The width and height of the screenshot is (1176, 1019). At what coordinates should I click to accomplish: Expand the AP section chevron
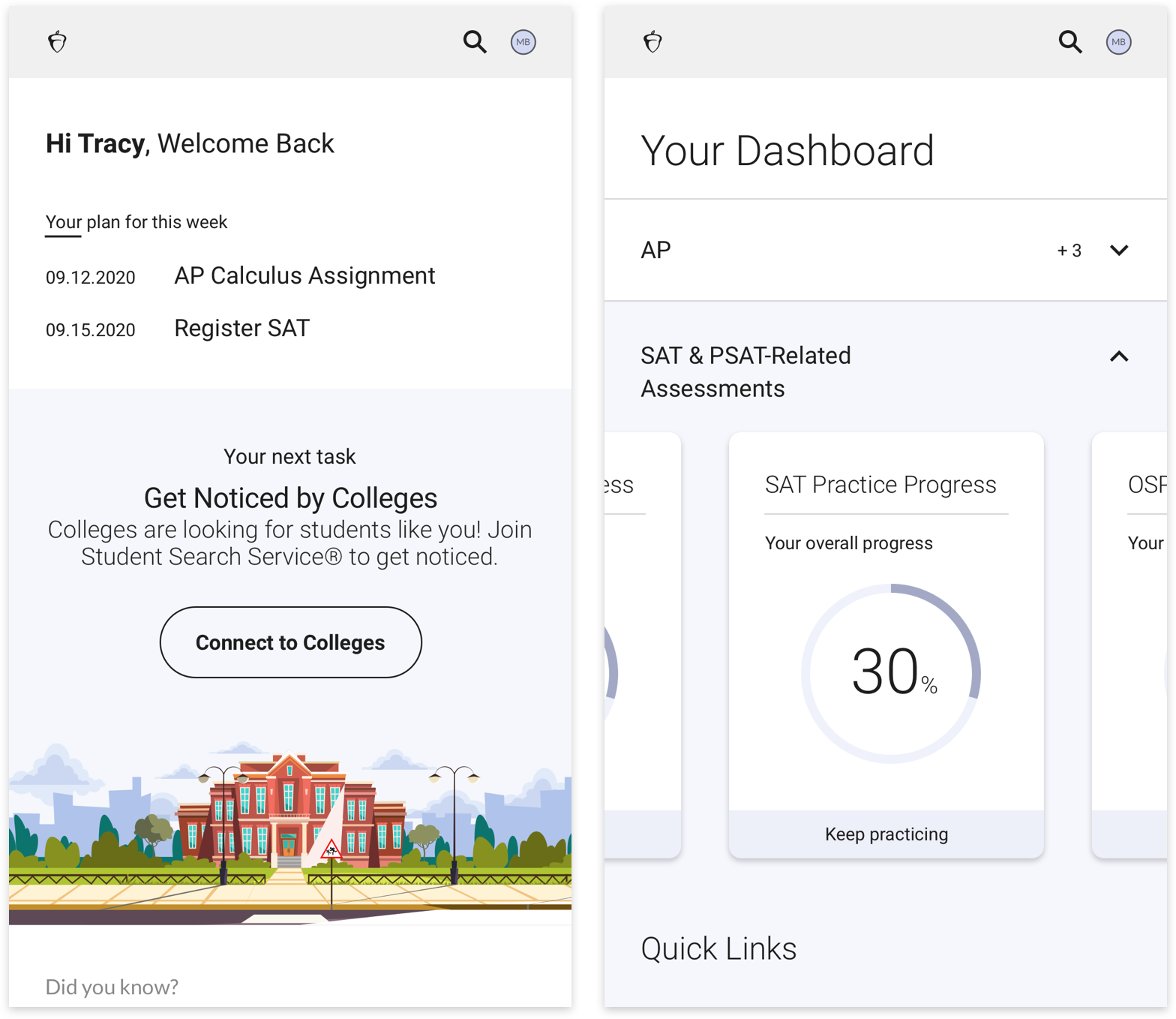(x=1119, y=251)
